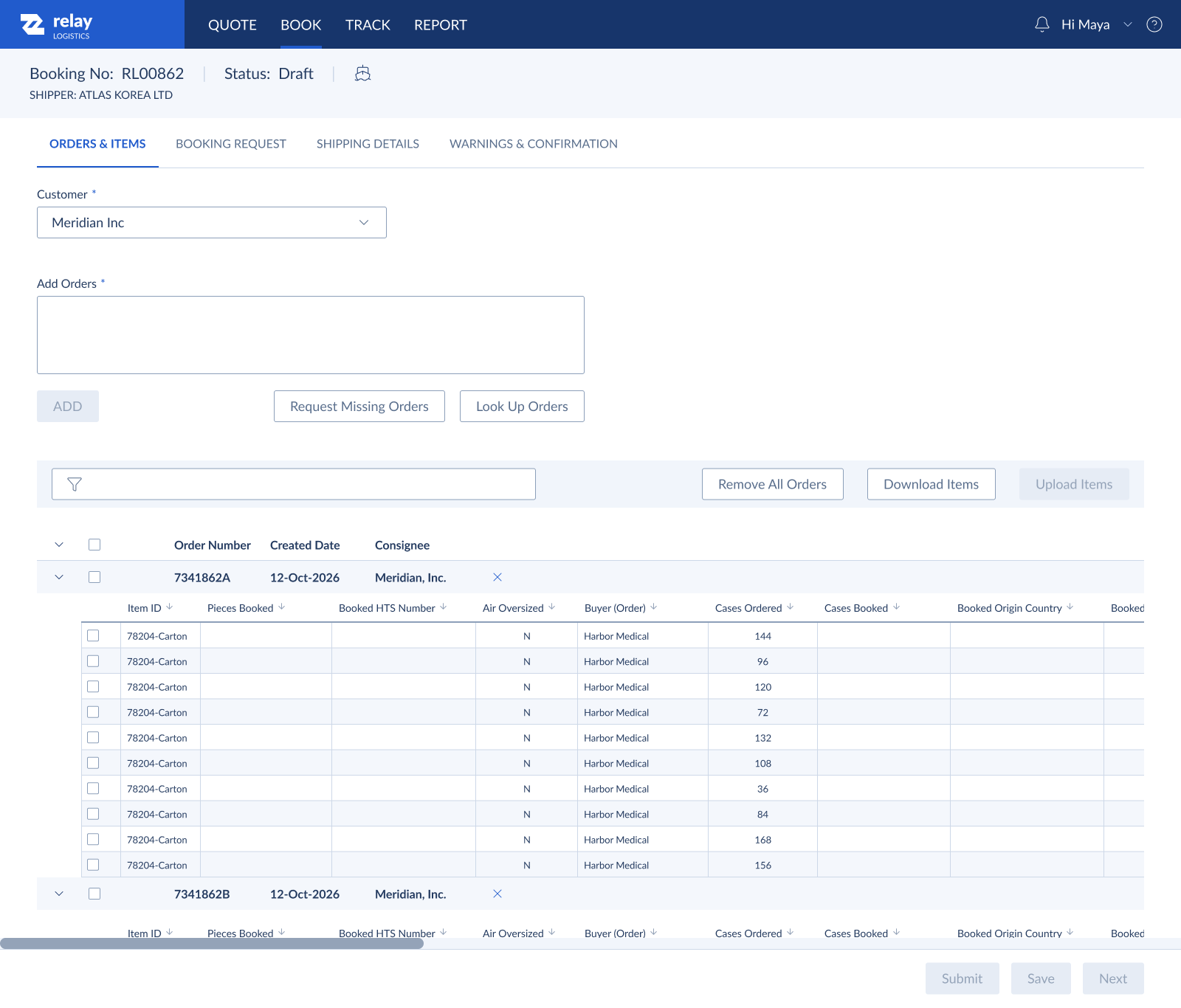Collapse order 7341862A items

click(x=59, y=577)
